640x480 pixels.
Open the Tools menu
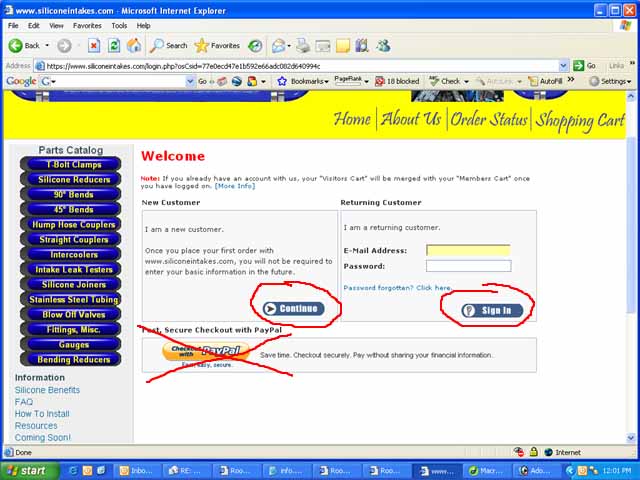click(x=119, y=26)
